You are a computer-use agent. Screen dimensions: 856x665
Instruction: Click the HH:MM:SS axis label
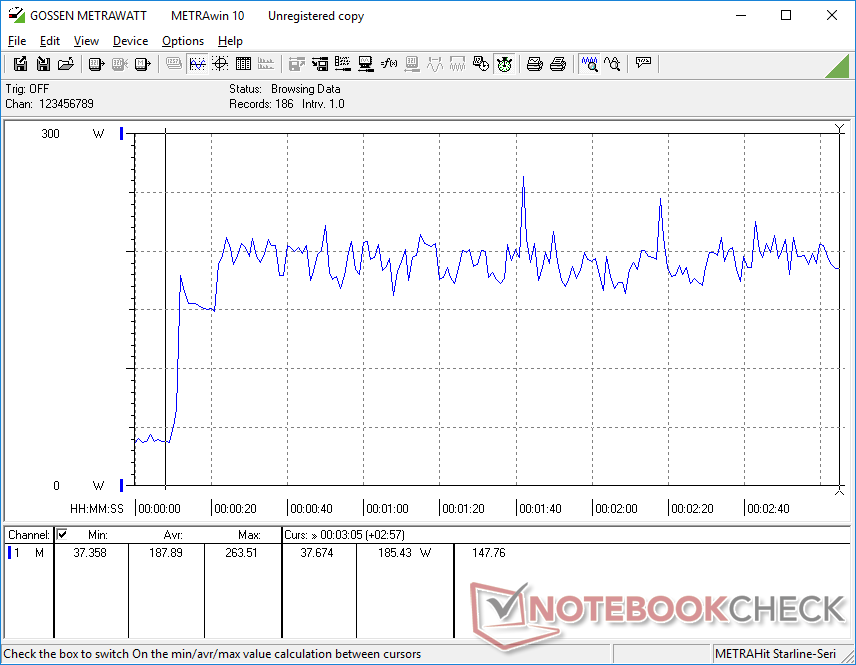pos(97,508)
